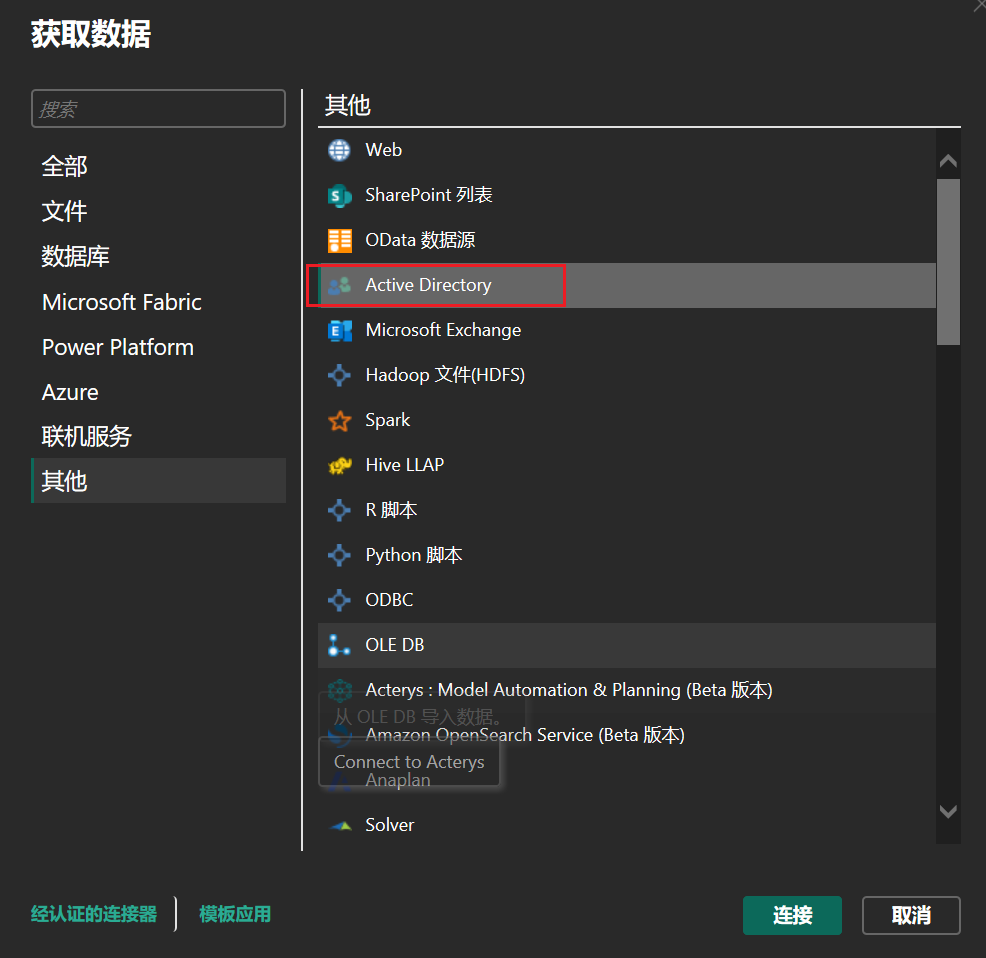Image resolution: width=986 pixels, height=958 pixels.
Task: Select Solver connector row
Action: [x=627, y=825]
